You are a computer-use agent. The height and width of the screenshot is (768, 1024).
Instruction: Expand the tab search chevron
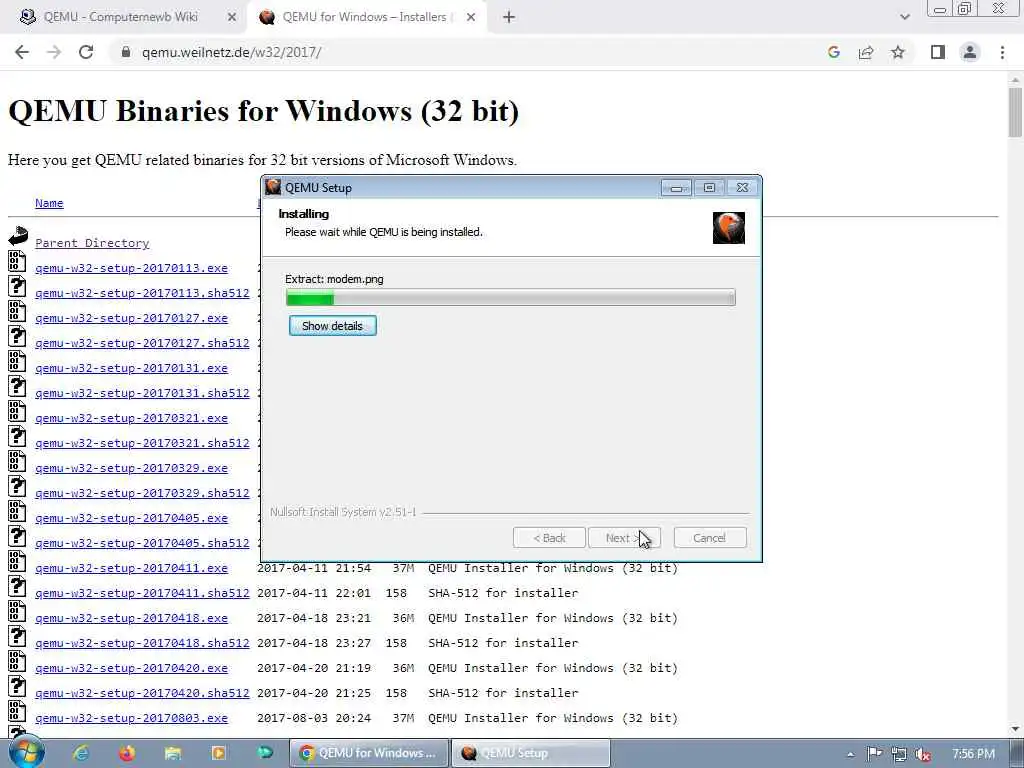click(x=904, y=17)
